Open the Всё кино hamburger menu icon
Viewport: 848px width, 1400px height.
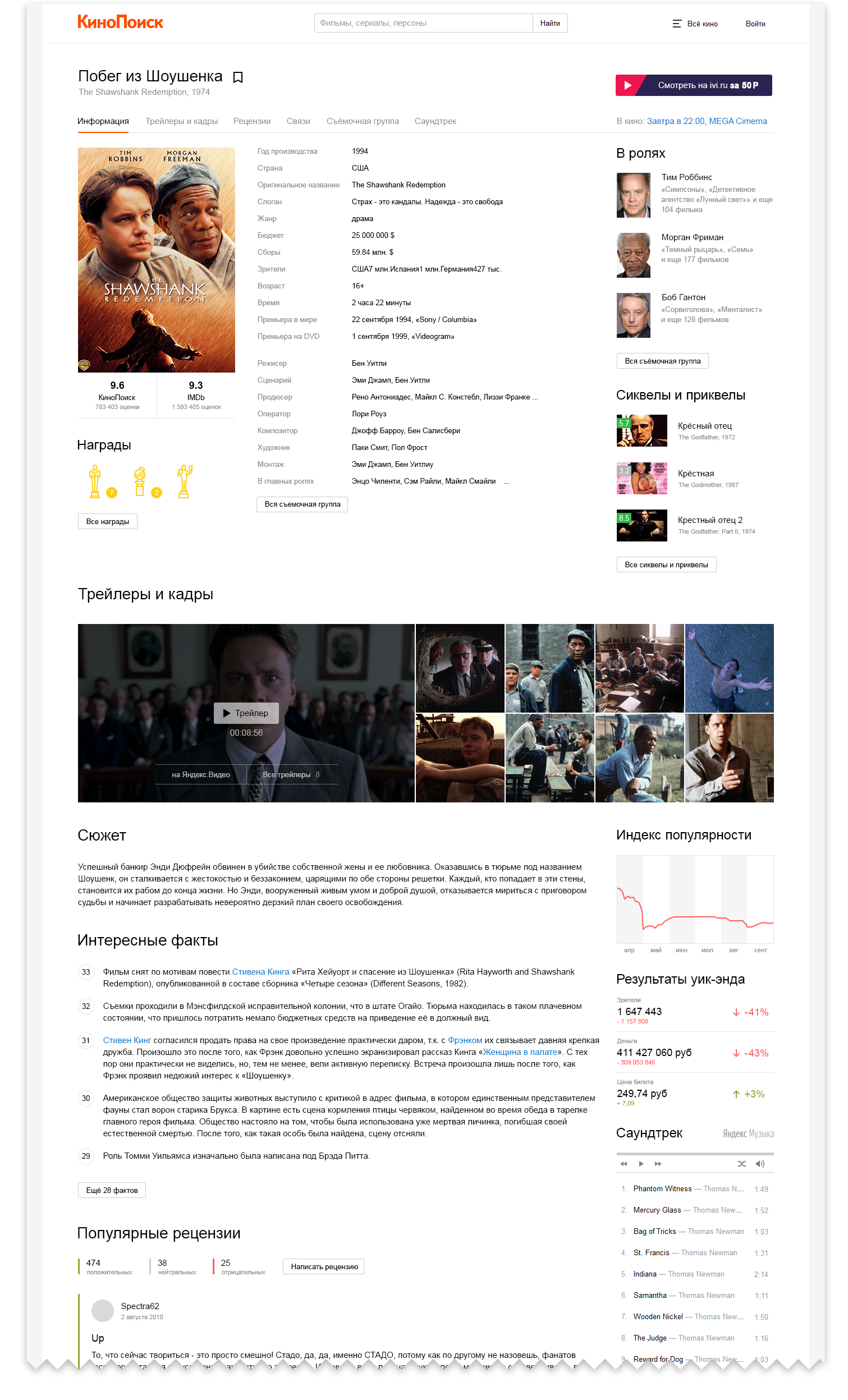pos(676,24)
